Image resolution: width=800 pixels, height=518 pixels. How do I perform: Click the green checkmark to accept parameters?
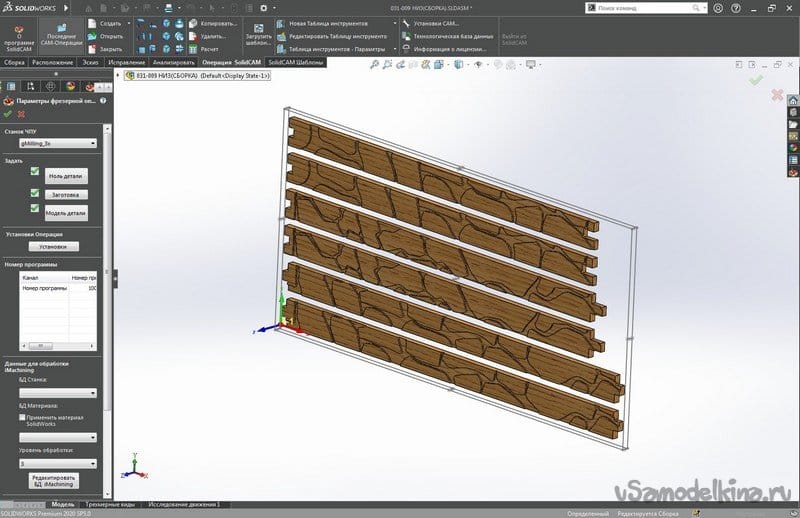click(8, 114)
